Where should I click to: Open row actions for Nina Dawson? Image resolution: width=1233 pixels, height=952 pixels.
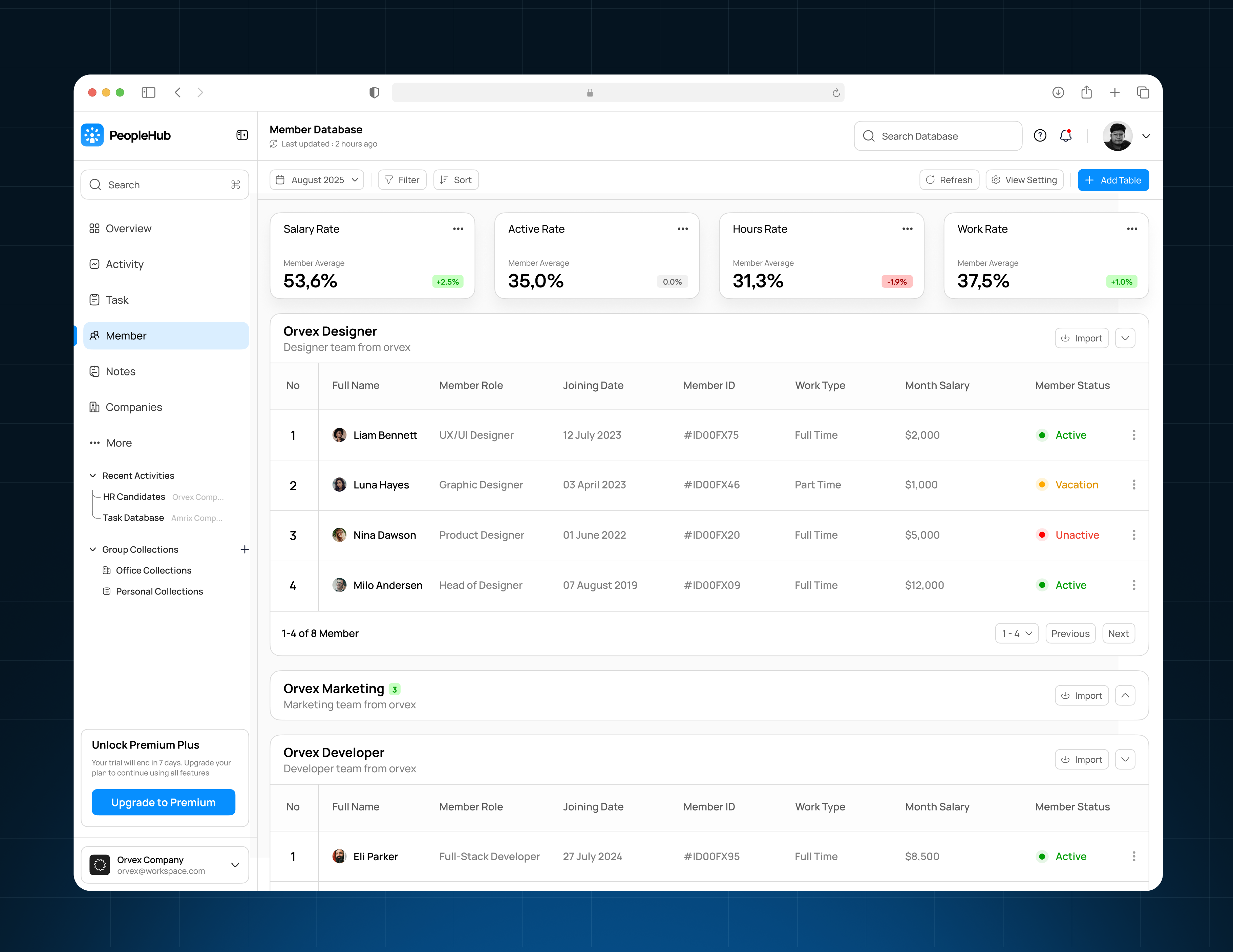1134,535
